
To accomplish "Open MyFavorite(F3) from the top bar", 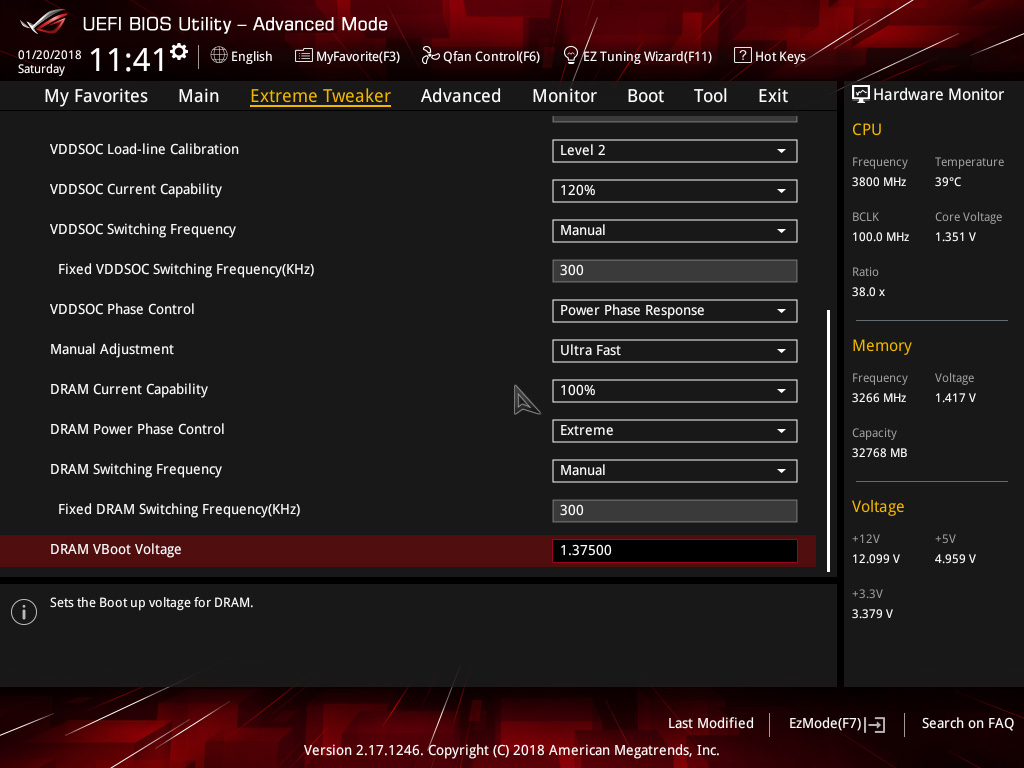I will point(347,56).
